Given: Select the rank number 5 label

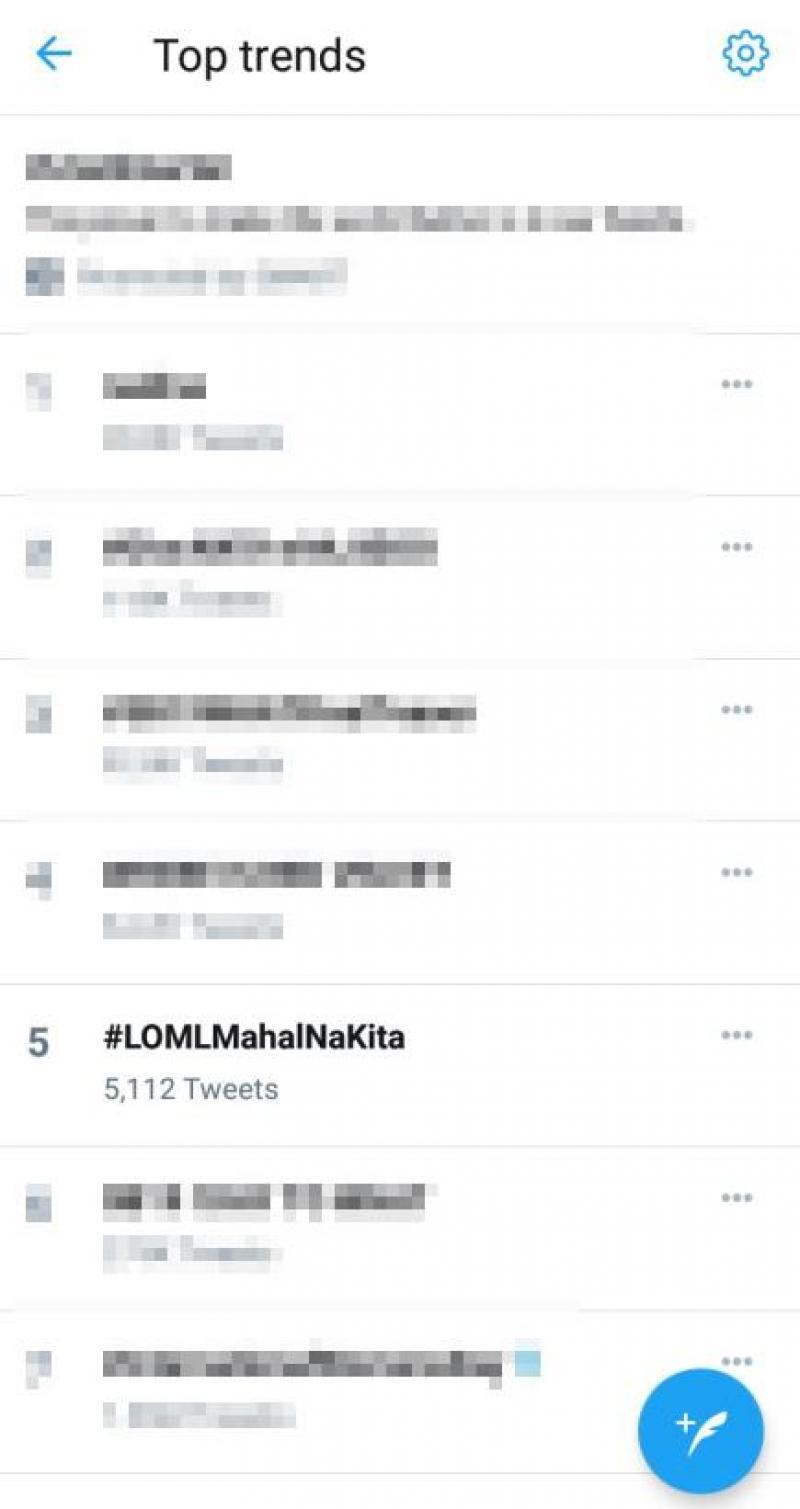Looking at the screenshot, I should point(38,1043).
